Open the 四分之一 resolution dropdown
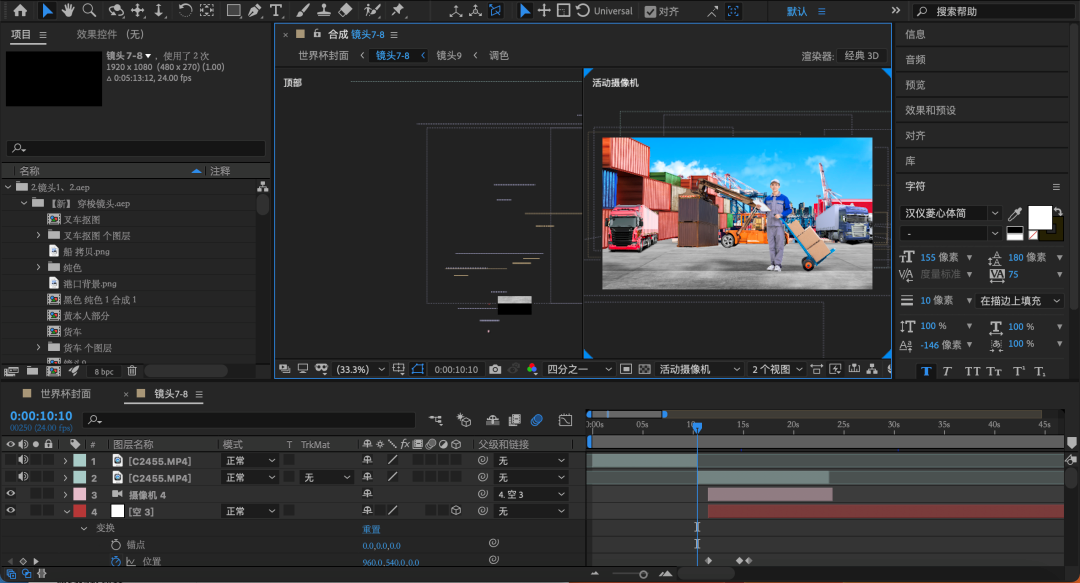The height and width of the screenshot is (583, 1080). pyautogui.click(x=578, y=369)
